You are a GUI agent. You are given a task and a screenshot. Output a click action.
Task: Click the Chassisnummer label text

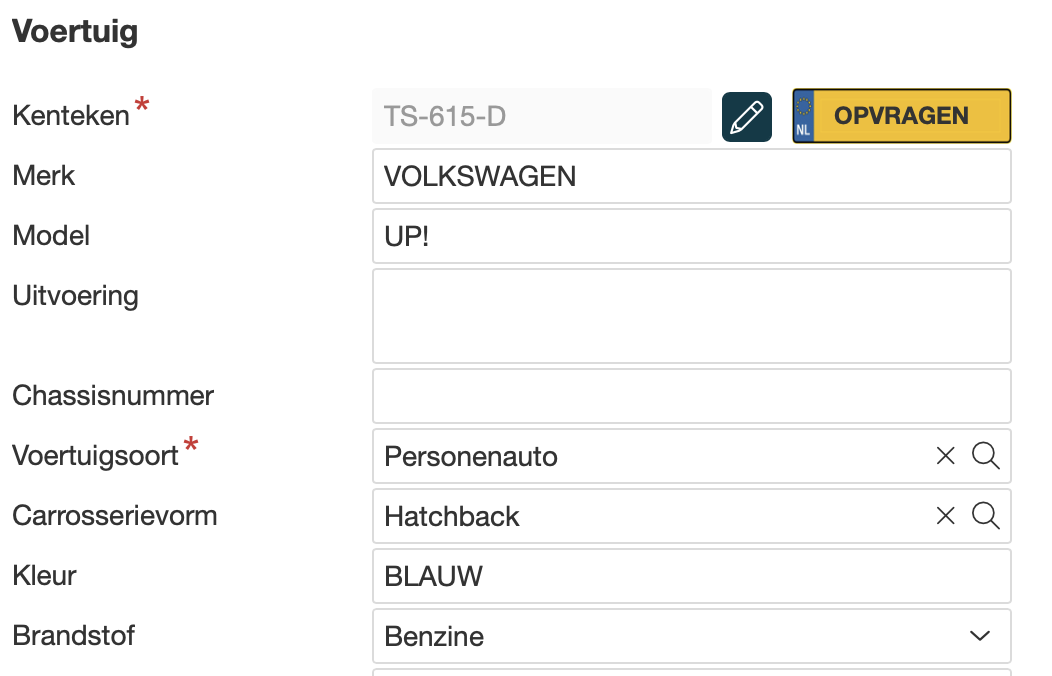coord(113,396)
